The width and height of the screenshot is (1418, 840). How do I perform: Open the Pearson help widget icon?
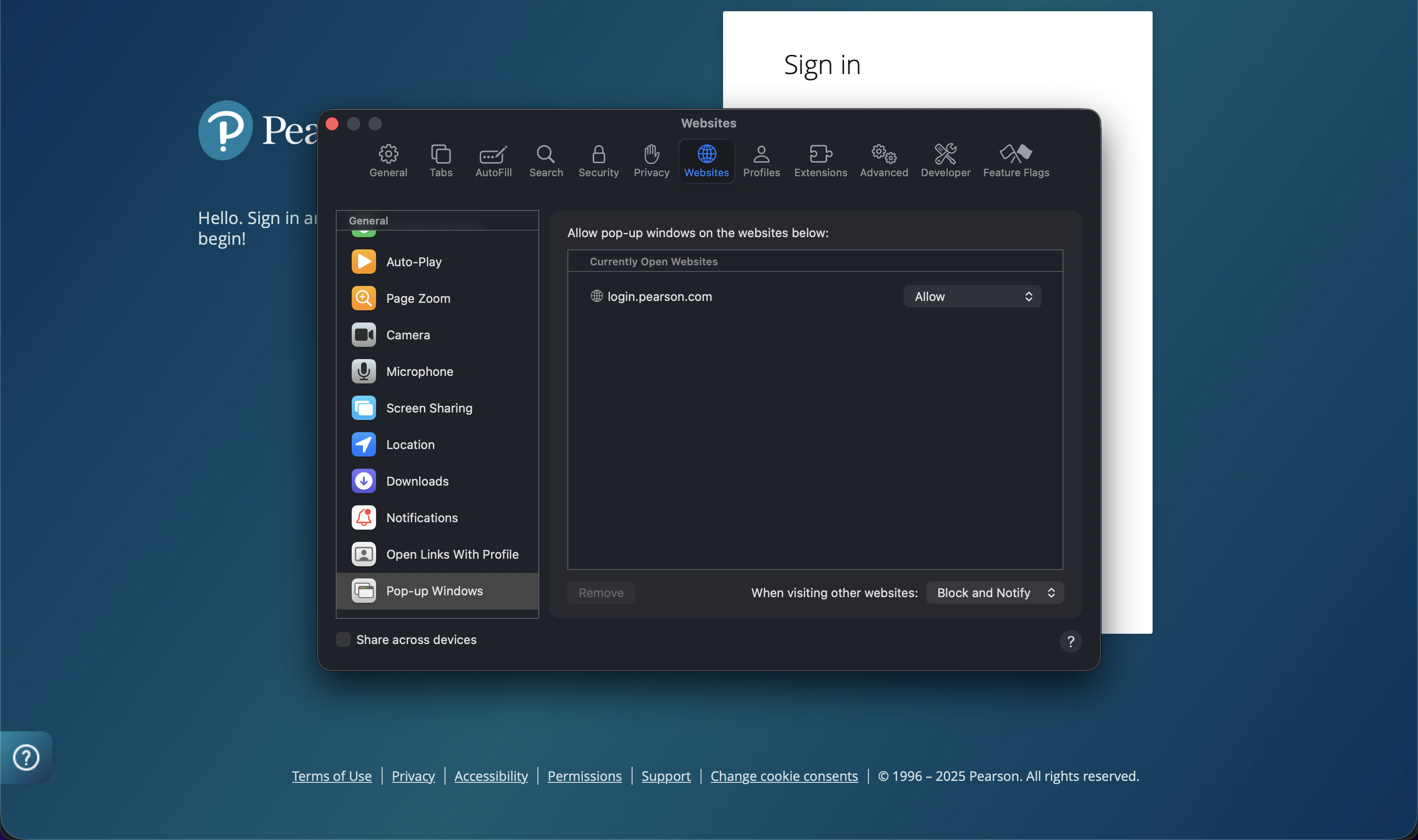pos(26,757)
